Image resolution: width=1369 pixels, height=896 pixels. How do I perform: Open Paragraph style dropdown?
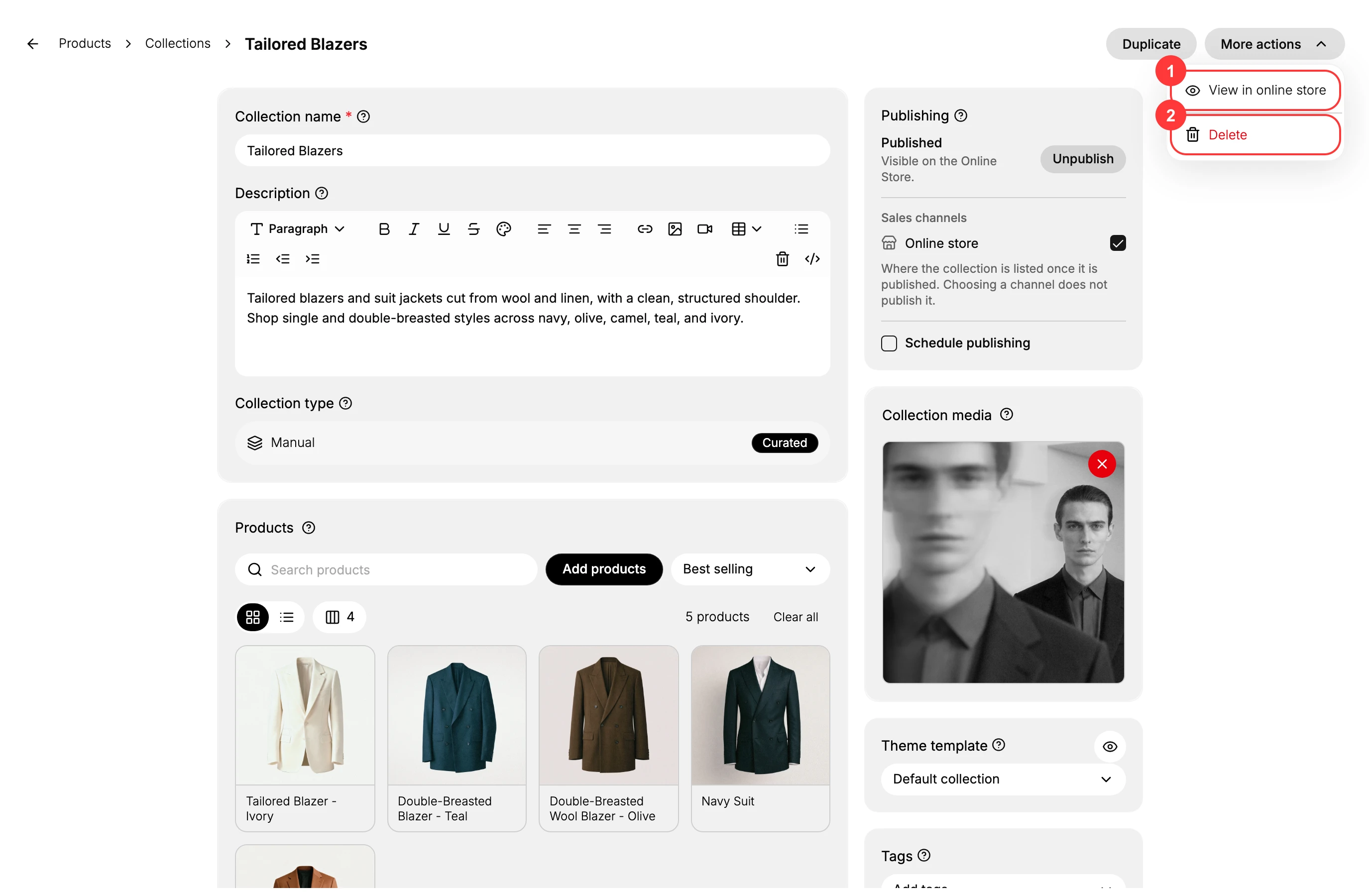tap(297, 229)
